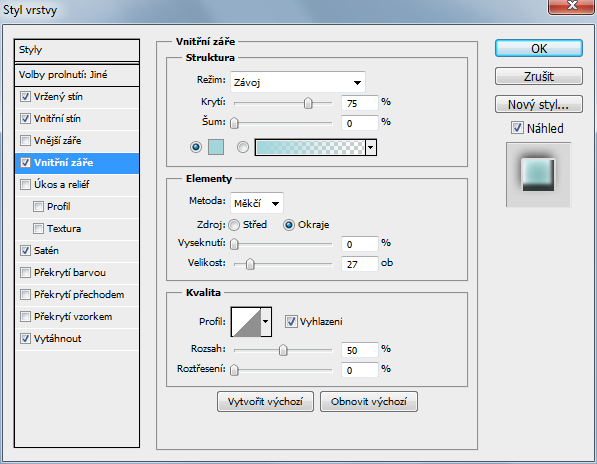Click the light blue glow color swatch

point(216,147)
